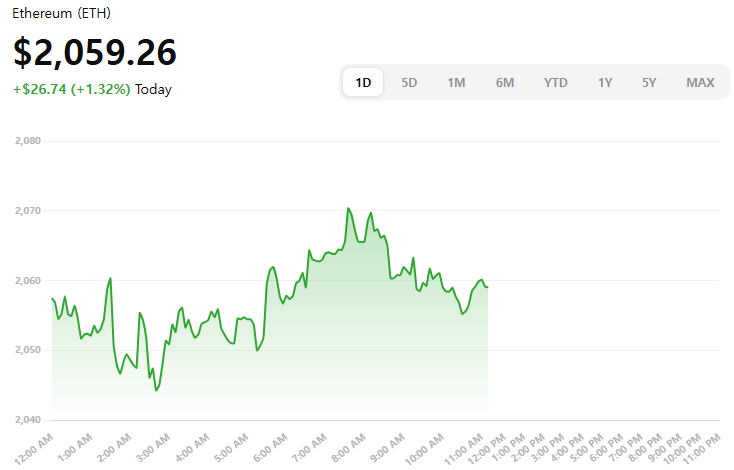Image resolution: width=734 pixels, height=470 pixels.
Task: Open the 1M chart view
Action: 456,82
